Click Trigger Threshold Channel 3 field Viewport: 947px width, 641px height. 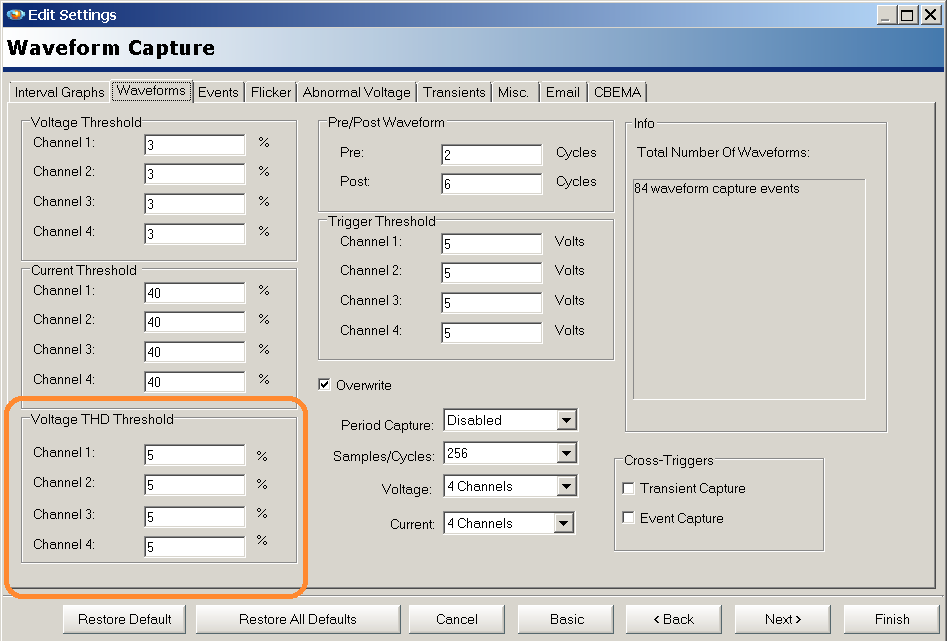pos(491,303)
